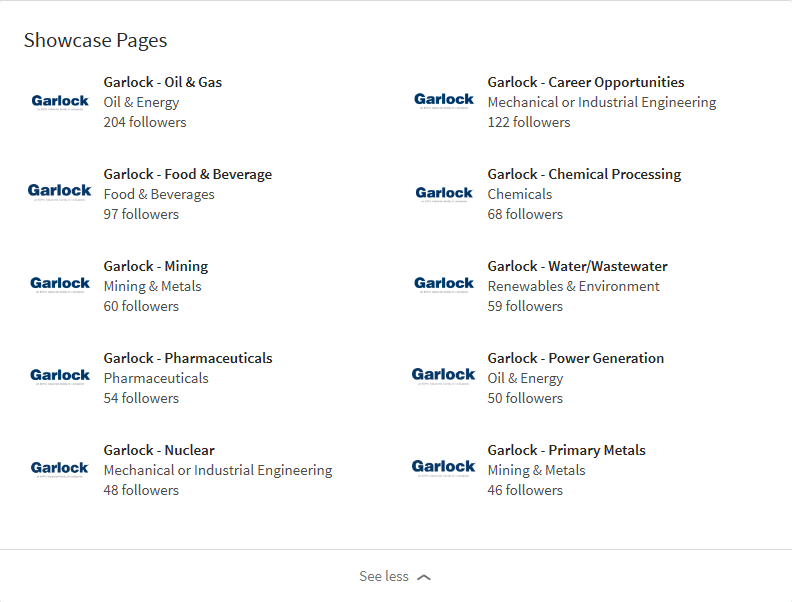Click the Garlock logo beside Water/Wastewater

pyautogui.click(x=444, y=285)
